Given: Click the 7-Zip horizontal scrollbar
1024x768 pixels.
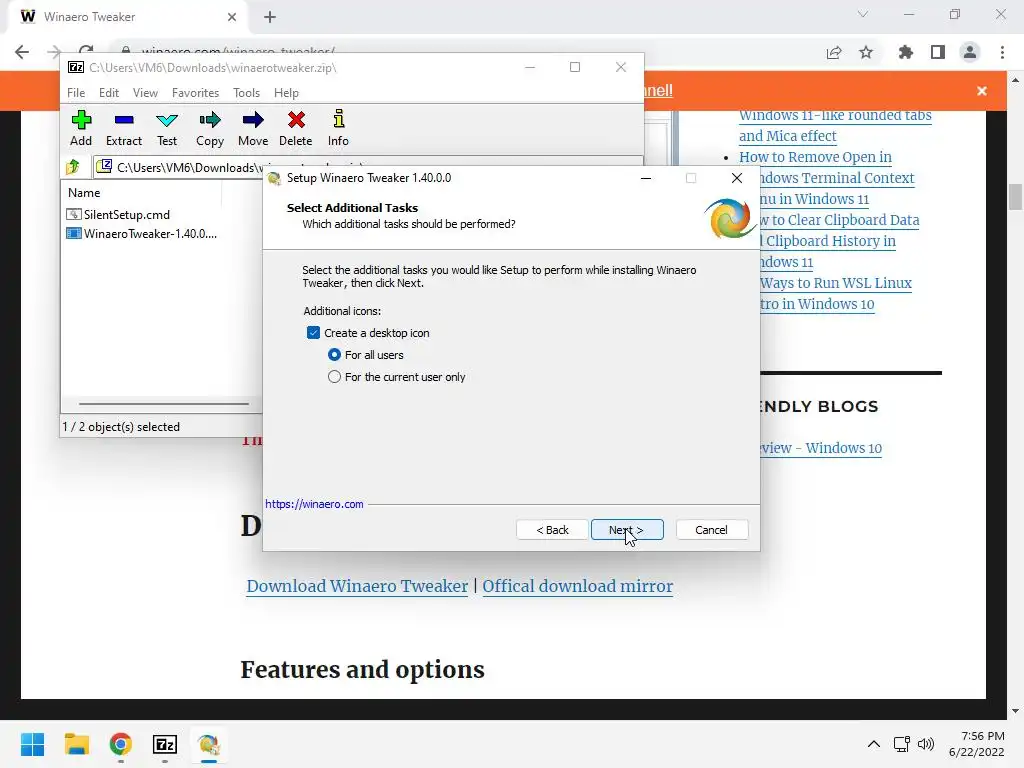Looking at the screenshot, I should (x=164, y=404).
